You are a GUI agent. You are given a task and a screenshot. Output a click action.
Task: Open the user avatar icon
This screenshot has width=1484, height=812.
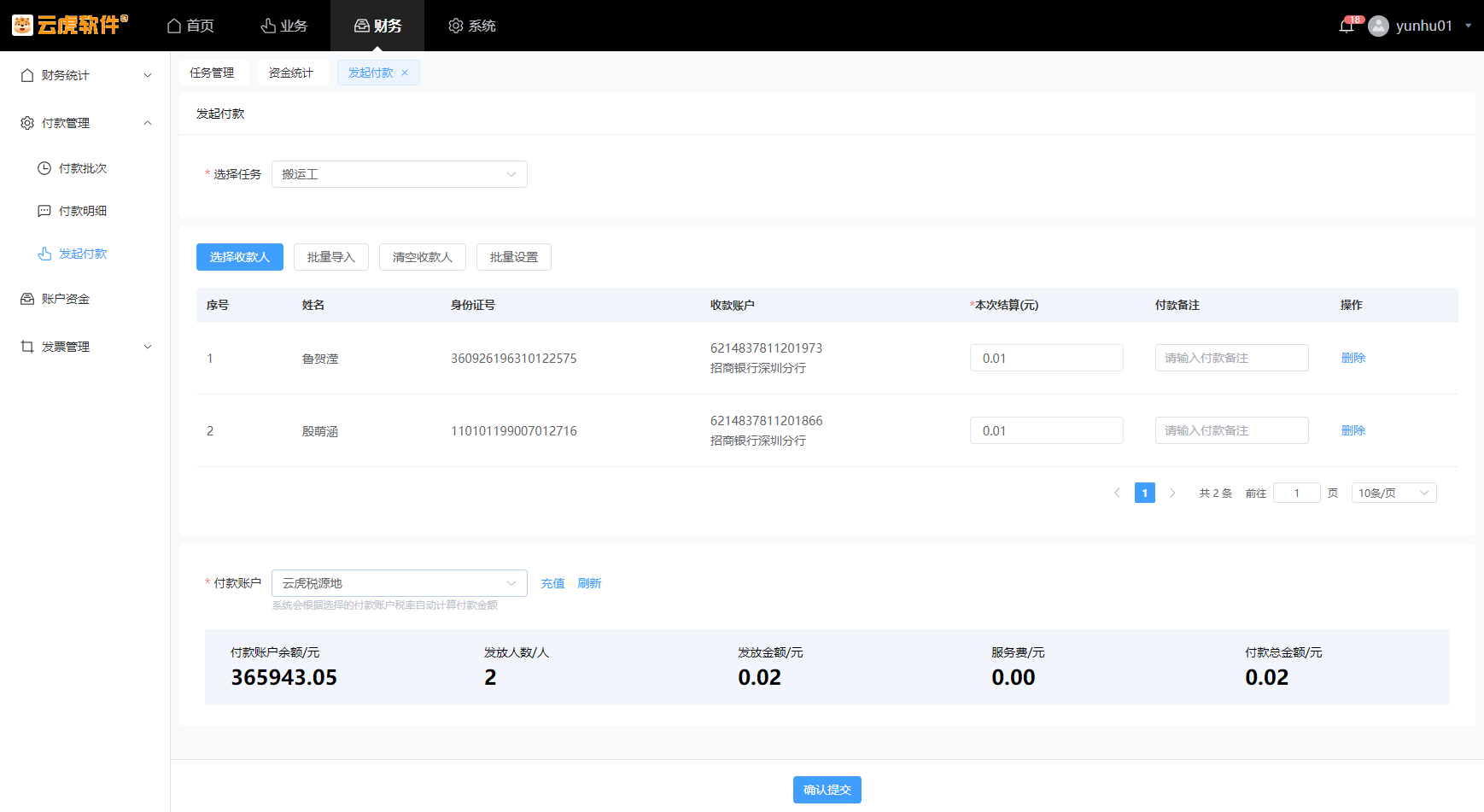(x=1378, y=26)
